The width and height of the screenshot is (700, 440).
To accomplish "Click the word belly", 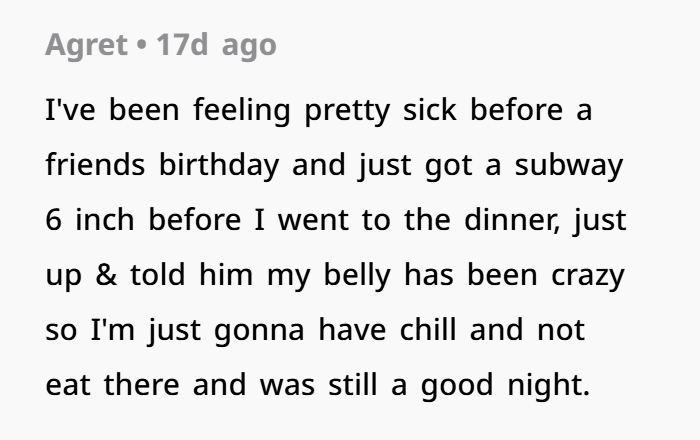I will (x=357, y=275).
